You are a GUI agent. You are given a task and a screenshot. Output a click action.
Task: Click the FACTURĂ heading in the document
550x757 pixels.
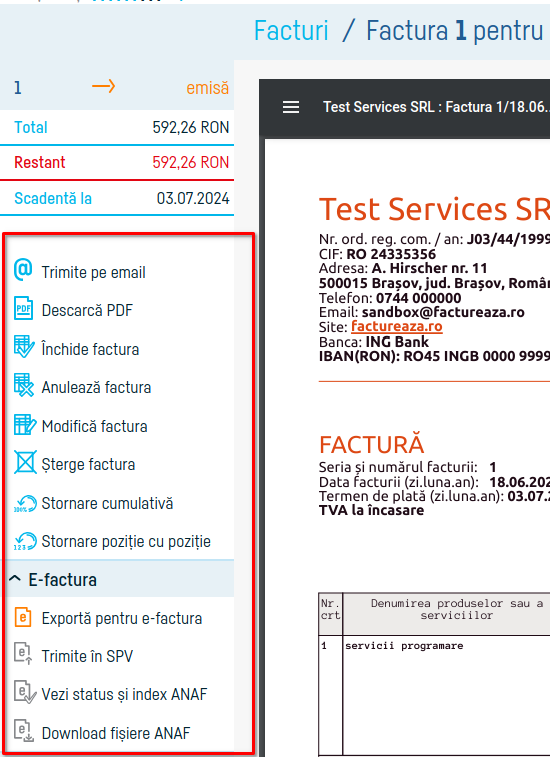371,445
